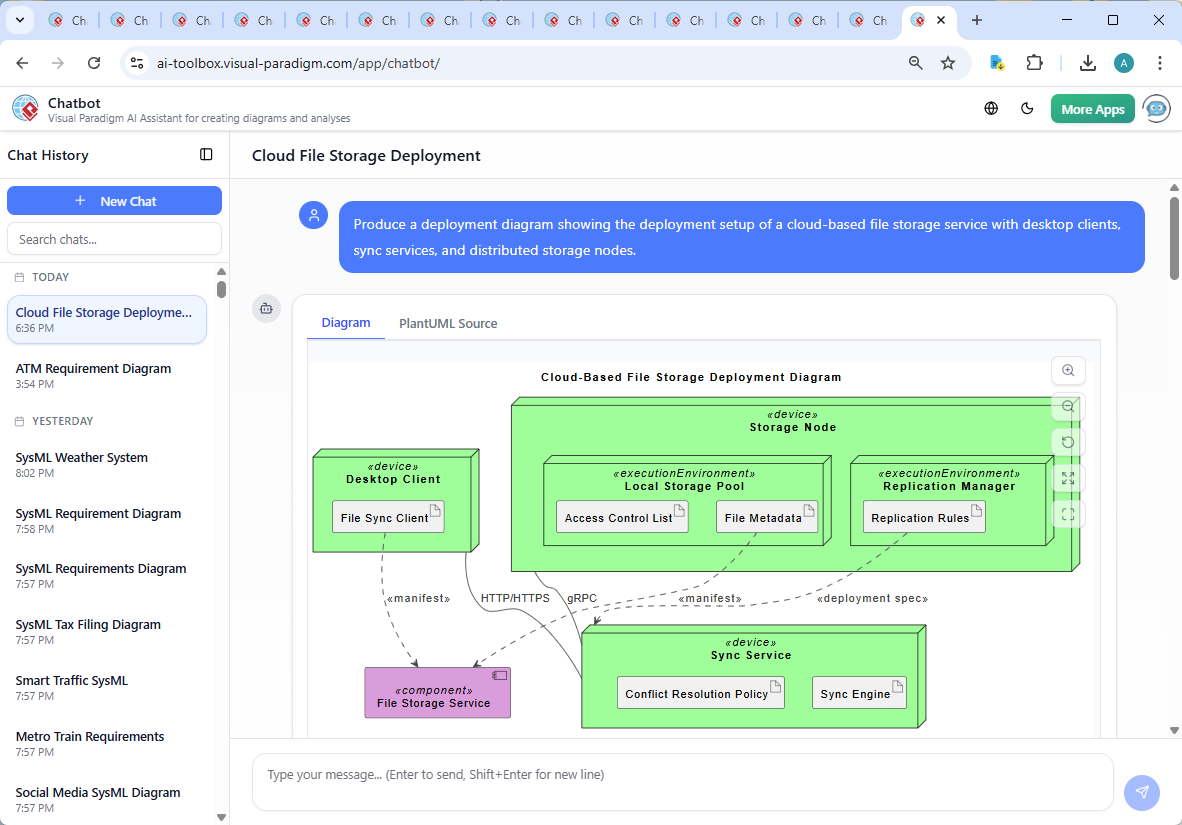Reset the diagram view
Viewport: 1182px width, 825px height.
coord(1068,443)
